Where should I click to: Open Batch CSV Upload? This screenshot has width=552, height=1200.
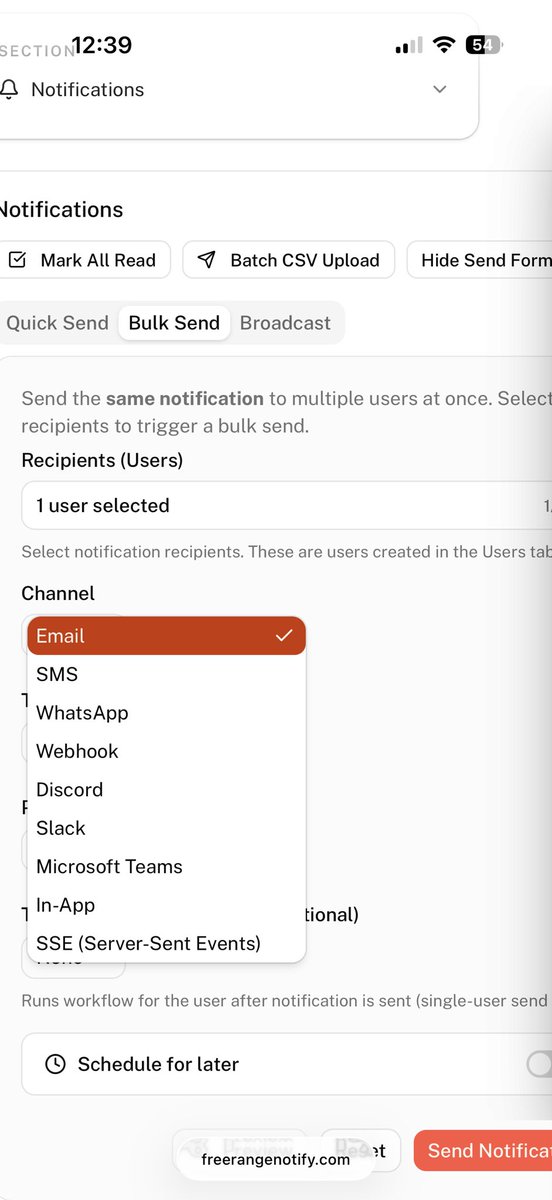coord(289,260)
